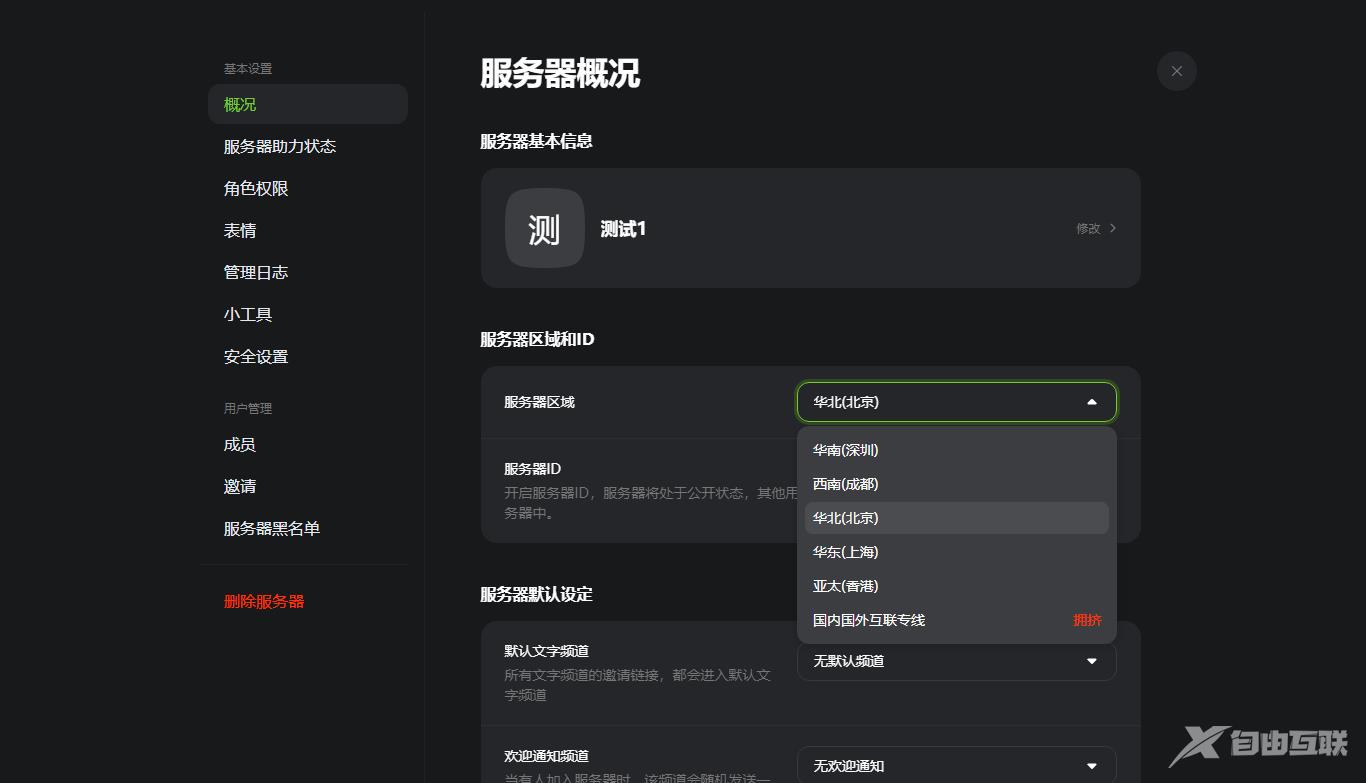This screenshot has height=783, width=1366.
Task: Click the server name 测试1
Action: [x=623, y=229]
